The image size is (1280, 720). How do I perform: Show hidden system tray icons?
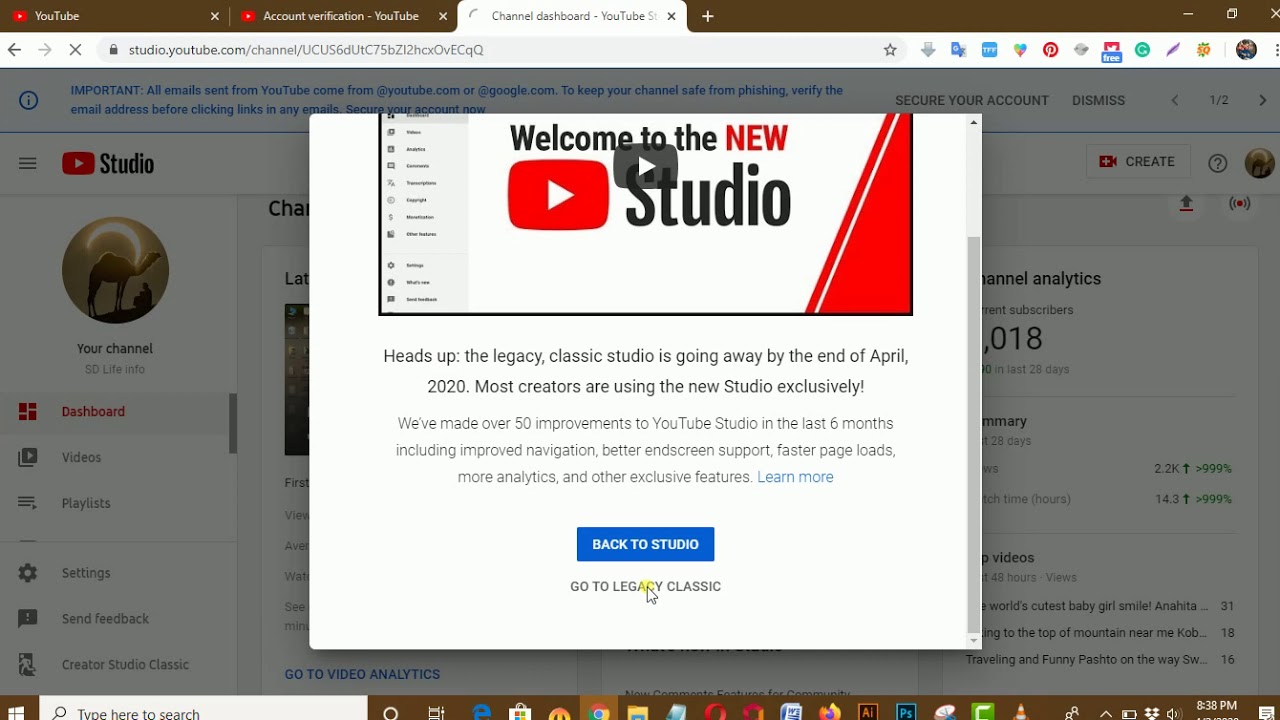pos(1106,713)
